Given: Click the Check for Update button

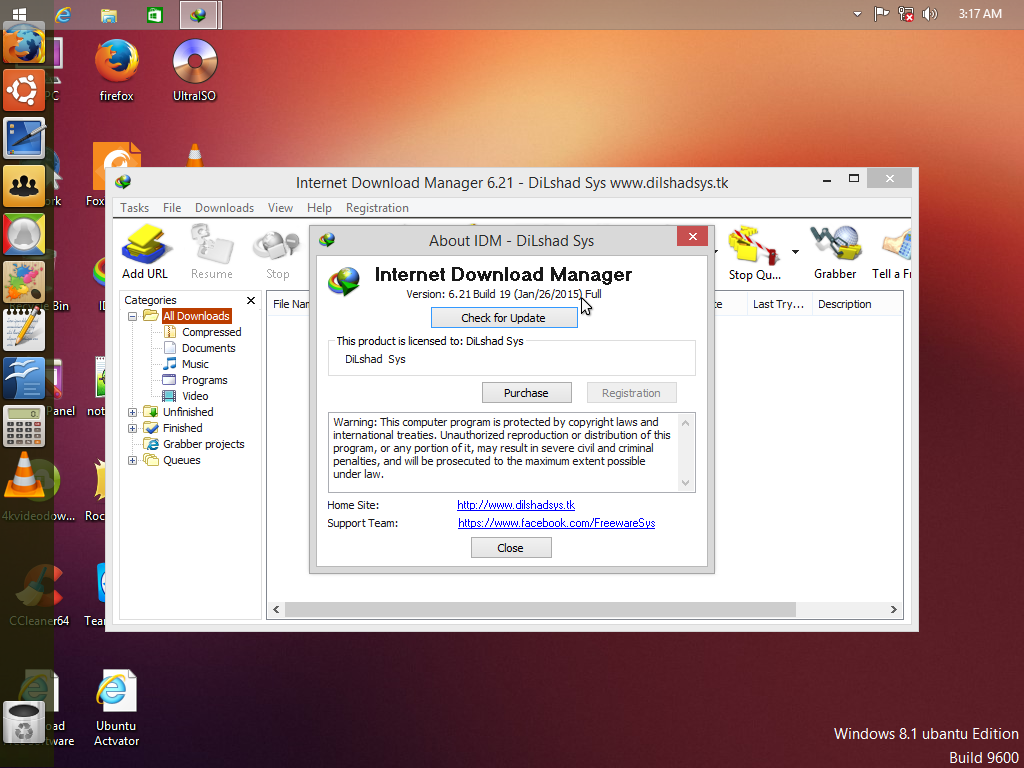Looking at the screenshot, I should point(504,318).
